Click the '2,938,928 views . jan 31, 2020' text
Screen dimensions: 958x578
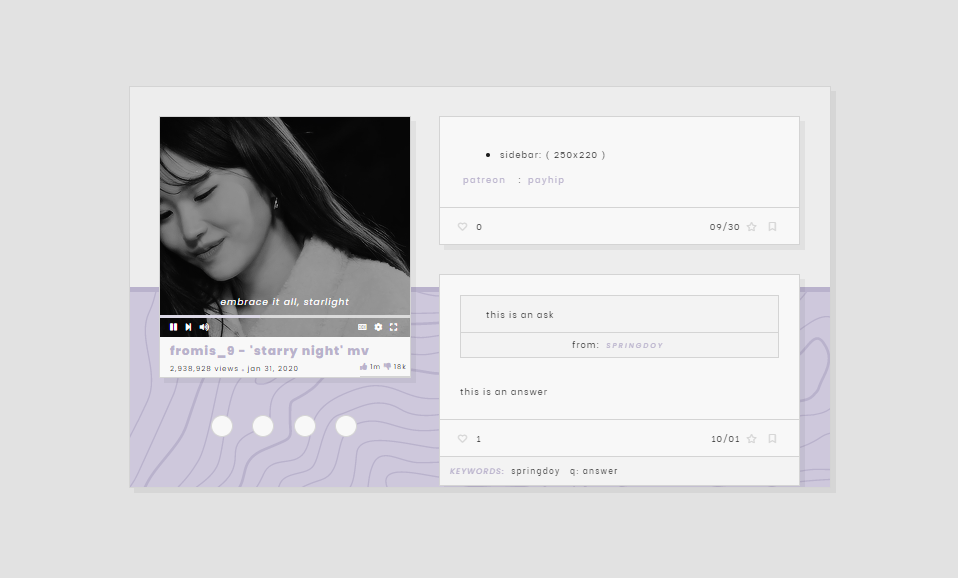(234, 368)
